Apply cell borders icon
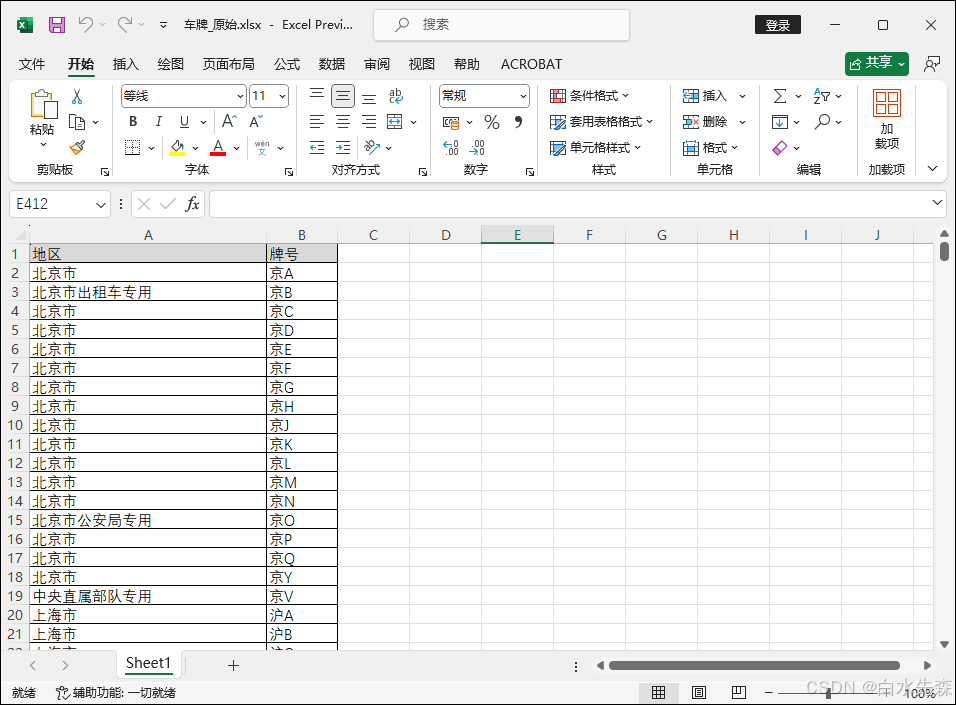Image resolution: width=956 pixels, height=705 pixels. [x=132, y=148]
